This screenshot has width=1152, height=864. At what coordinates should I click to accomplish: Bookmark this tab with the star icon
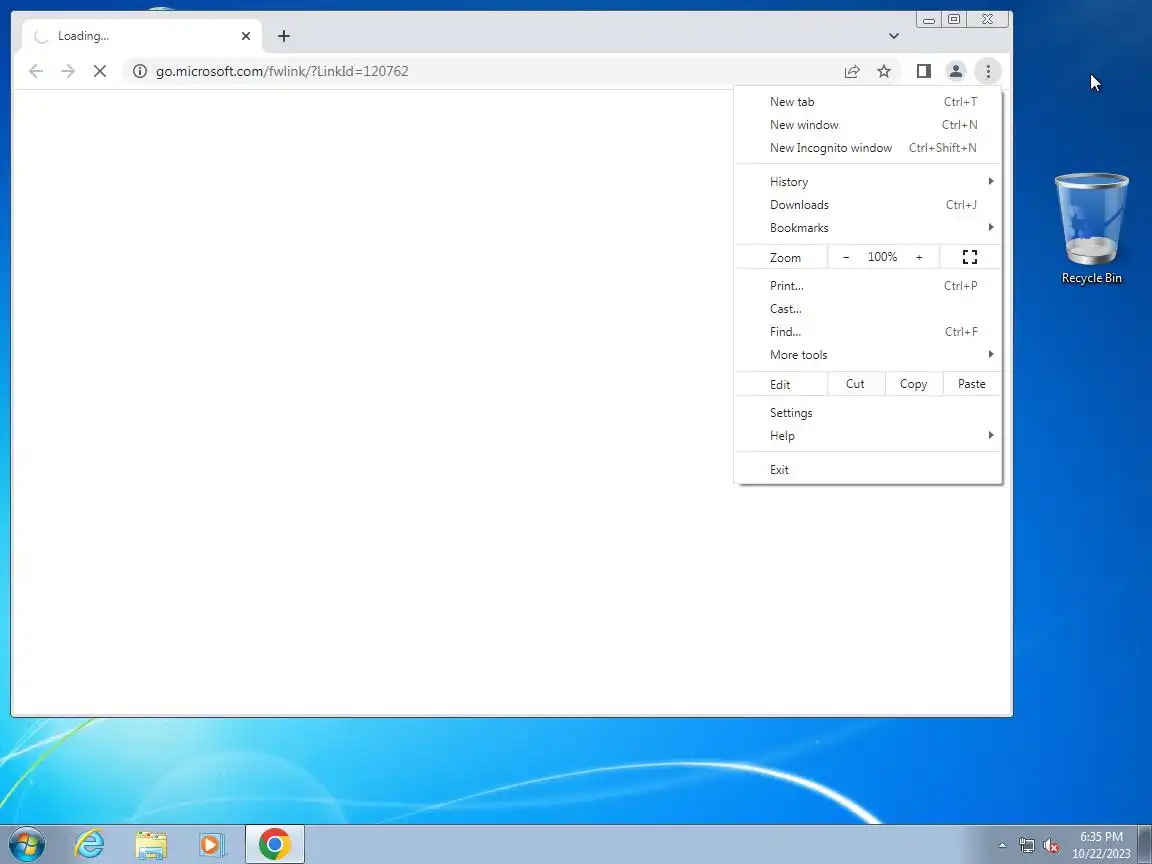[x=884, y=71]
